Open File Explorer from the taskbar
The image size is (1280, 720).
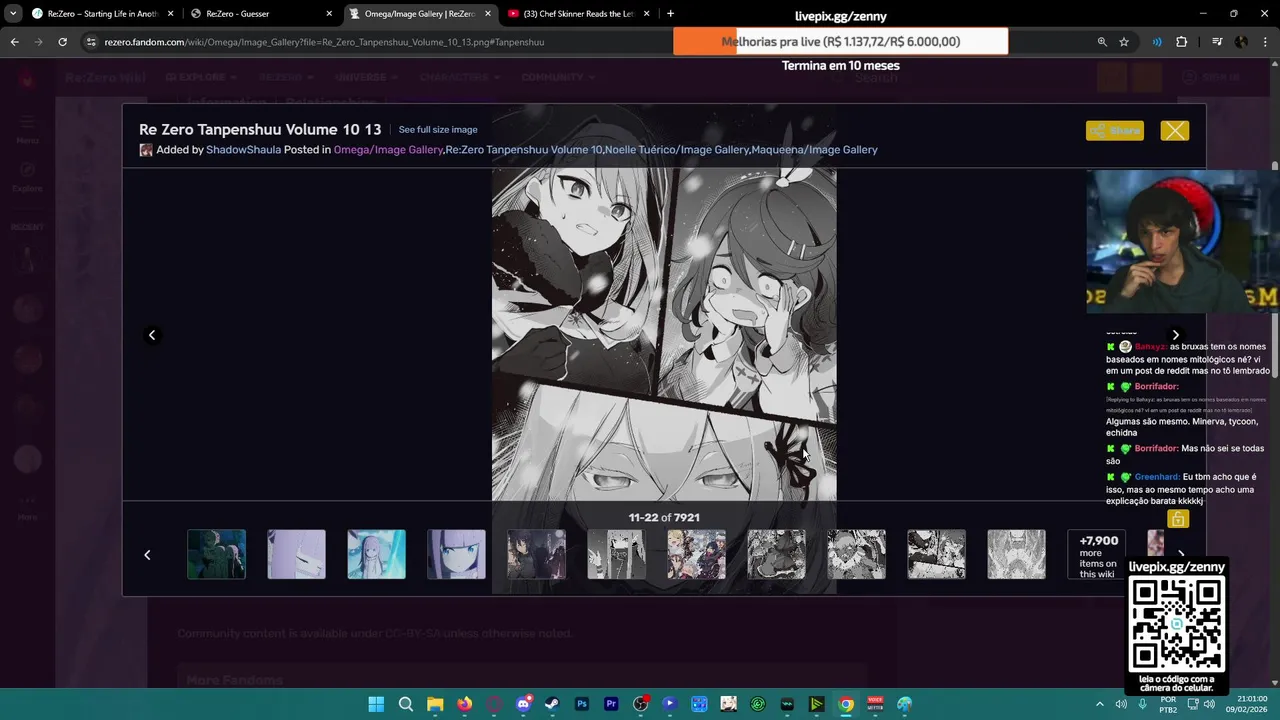[435, 704]
